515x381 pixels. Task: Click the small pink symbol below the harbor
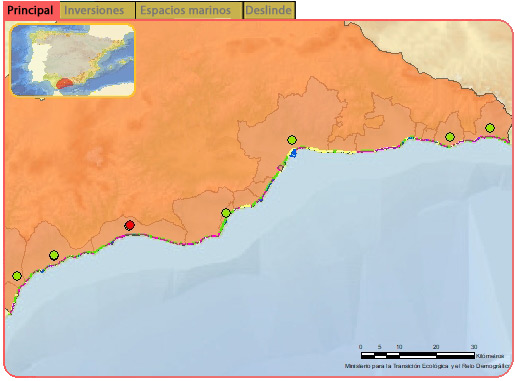pos(280,168)
